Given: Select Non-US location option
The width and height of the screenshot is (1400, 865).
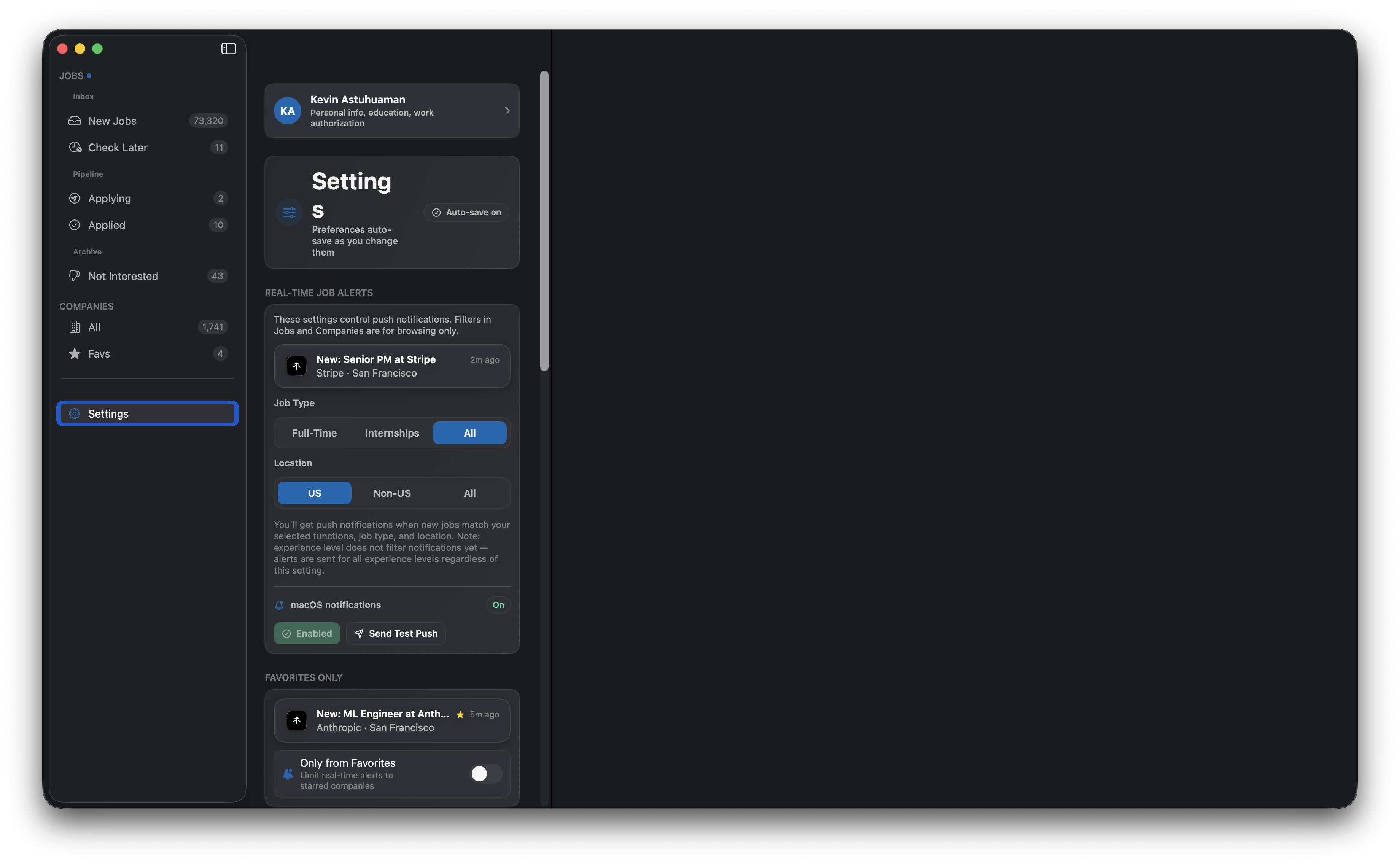Looking at the screenshot, I should point(392,493).
